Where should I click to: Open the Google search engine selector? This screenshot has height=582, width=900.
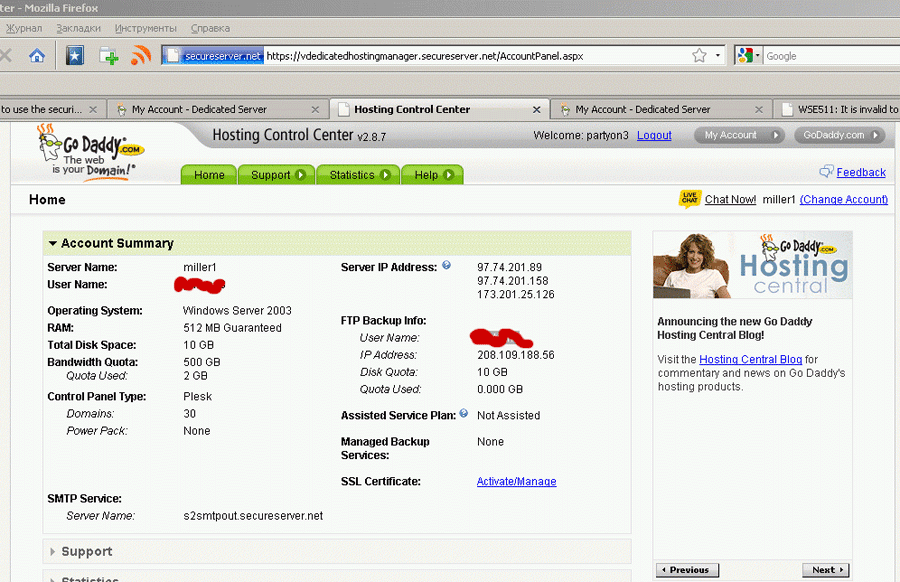(748, 56)
